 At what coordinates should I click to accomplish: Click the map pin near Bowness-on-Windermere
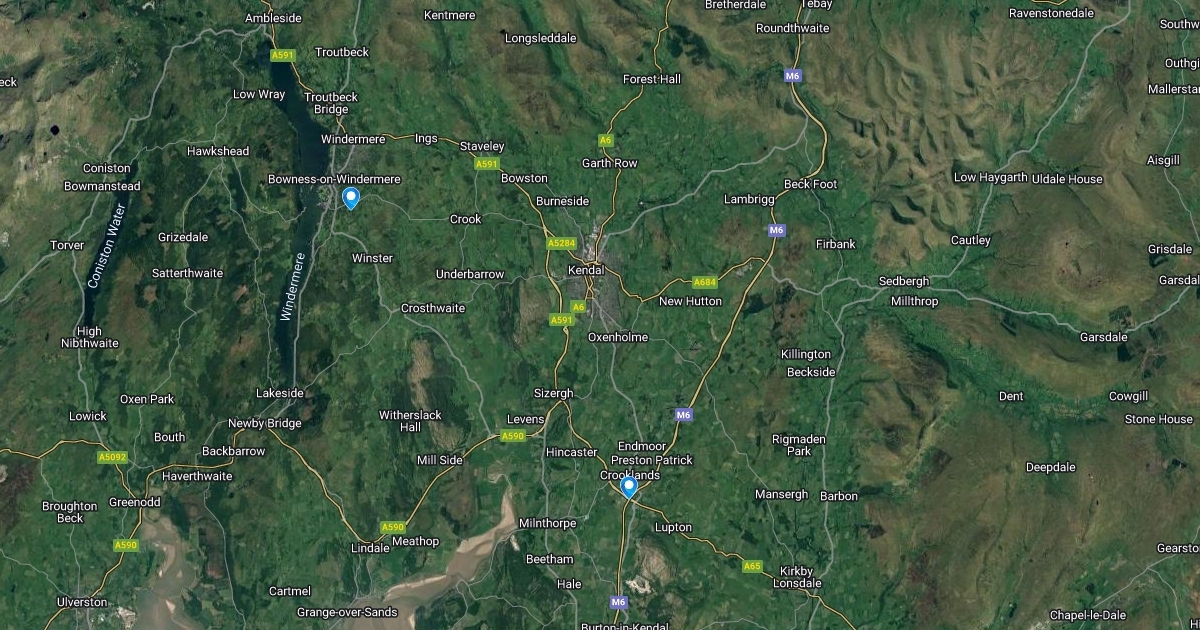351,198
